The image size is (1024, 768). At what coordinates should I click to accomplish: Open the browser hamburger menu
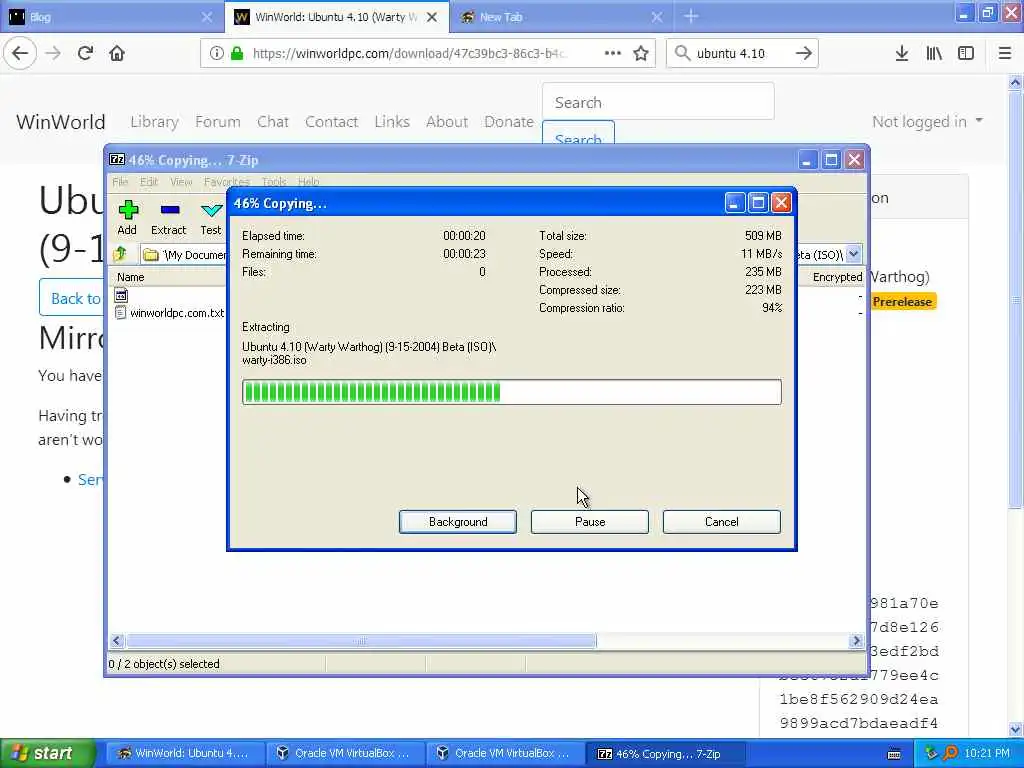1005,54
